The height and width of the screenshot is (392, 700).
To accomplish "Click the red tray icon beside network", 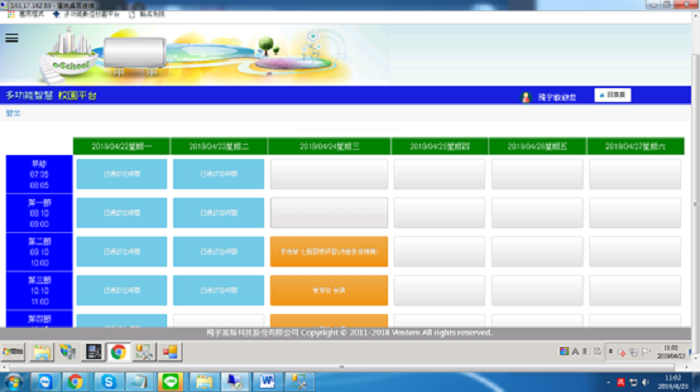I will click(621, 383).
